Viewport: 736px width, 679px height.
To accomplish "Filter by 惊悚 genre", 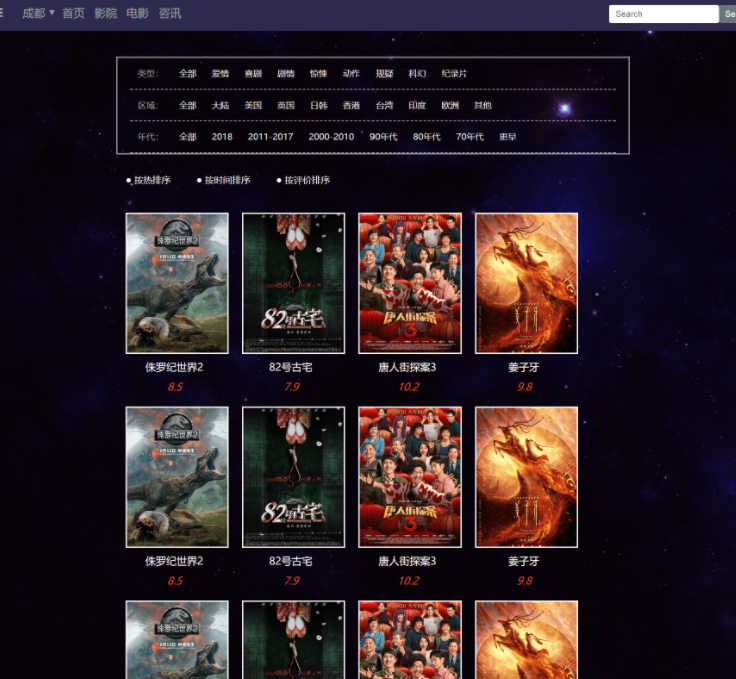I will [x=319, y=74].
